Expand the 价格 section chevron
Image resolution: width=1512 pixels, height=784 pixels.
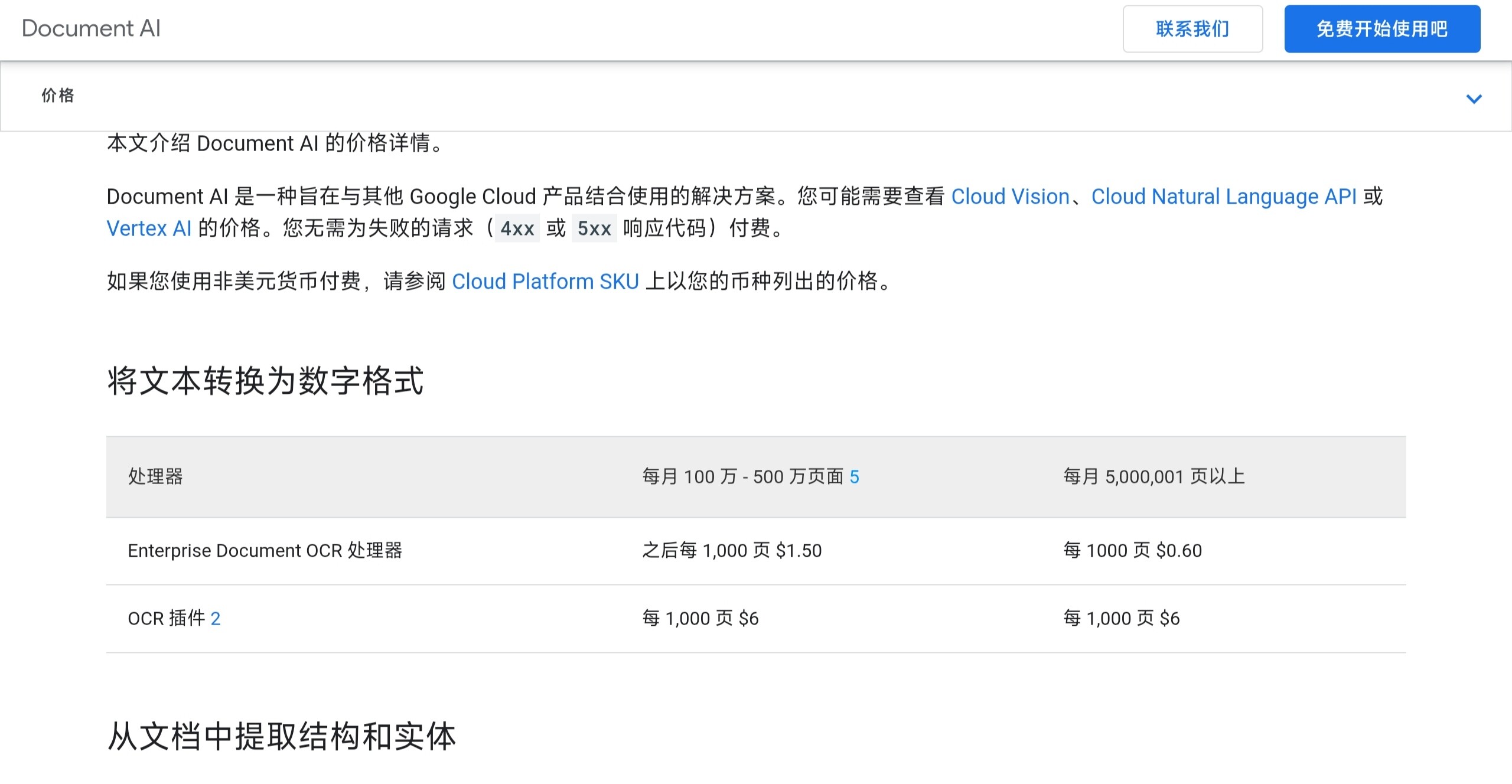coord(1474,99)
